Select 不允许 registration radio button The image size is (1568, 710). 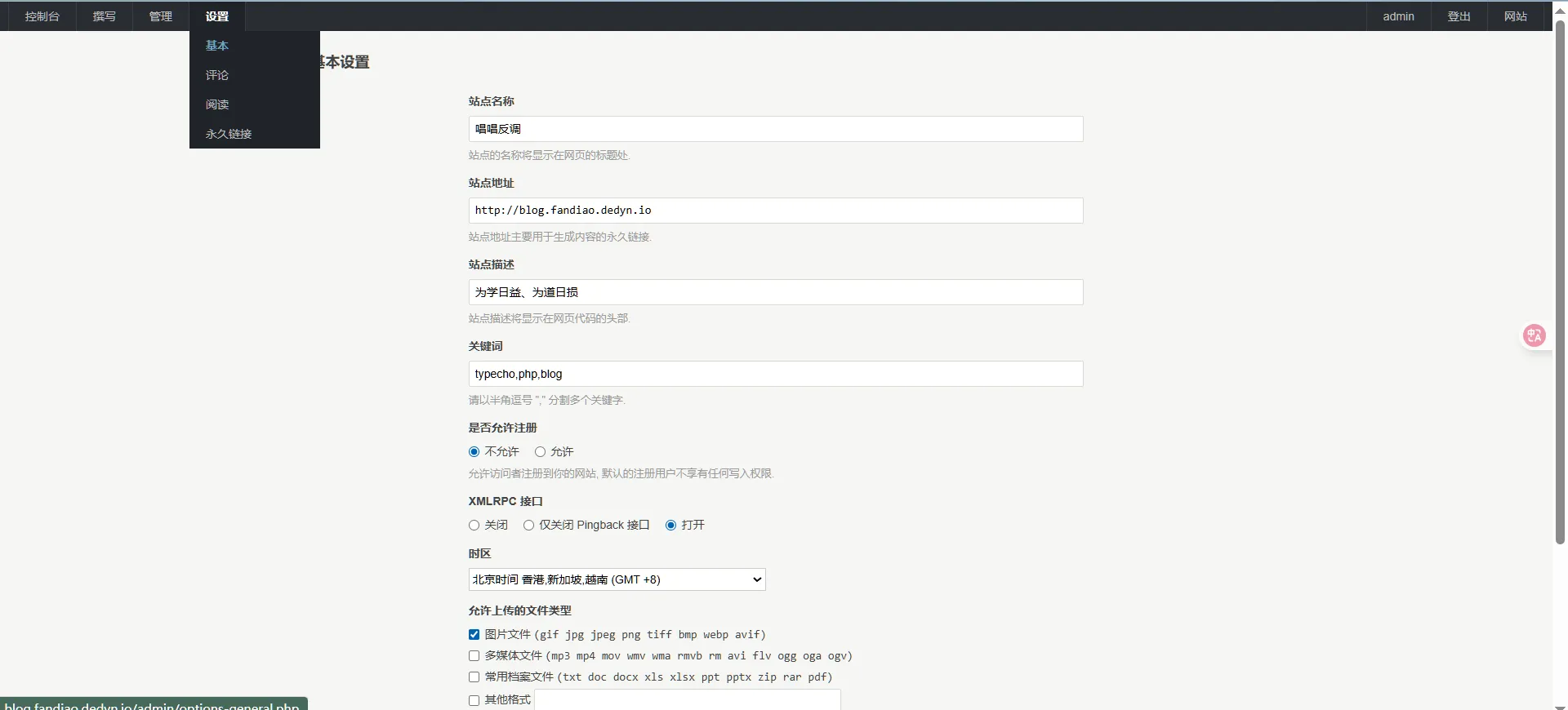point(474,452)
